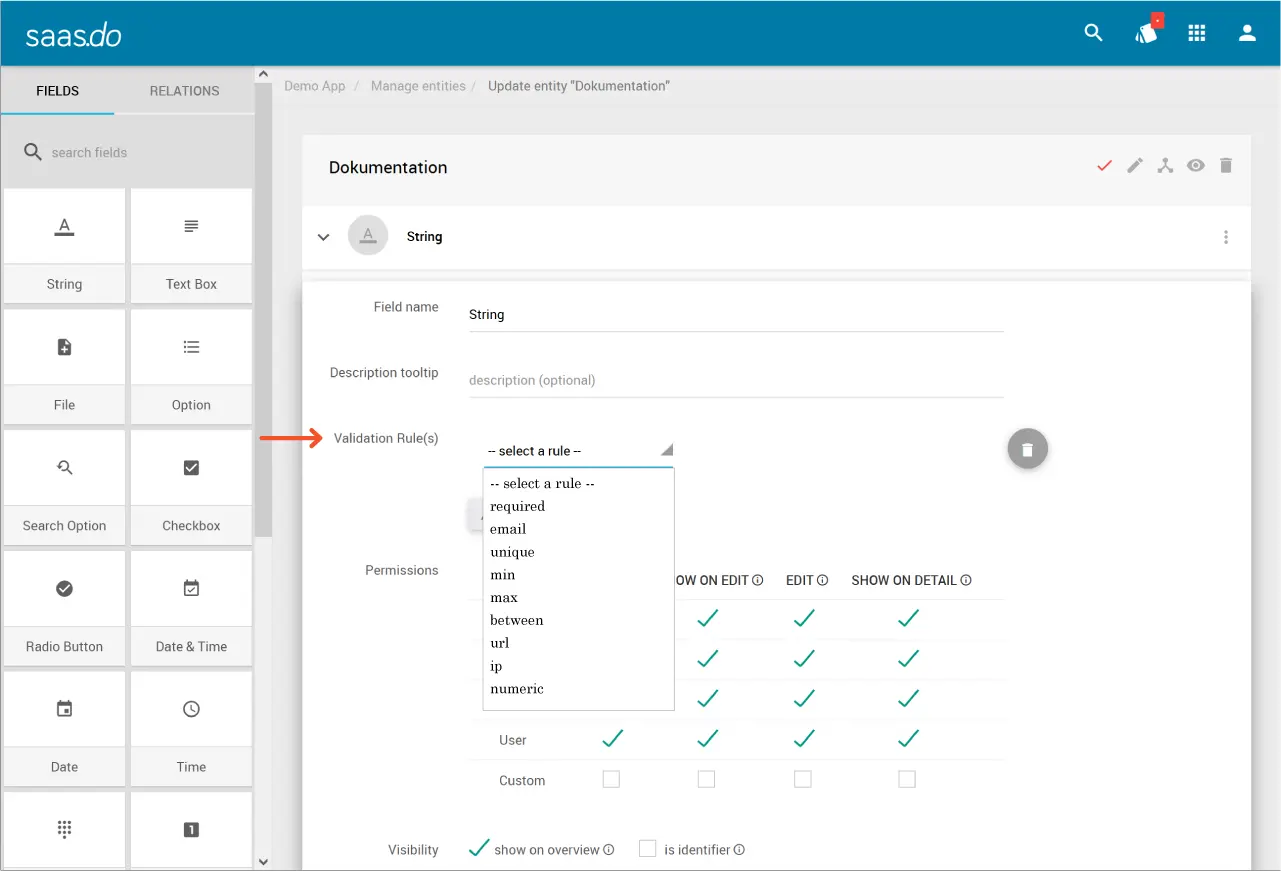Image resolution: width=1281 pixels, height=871 pixels.
Task: Open the apps grid icon
Action: click(x=1196, y=33)
